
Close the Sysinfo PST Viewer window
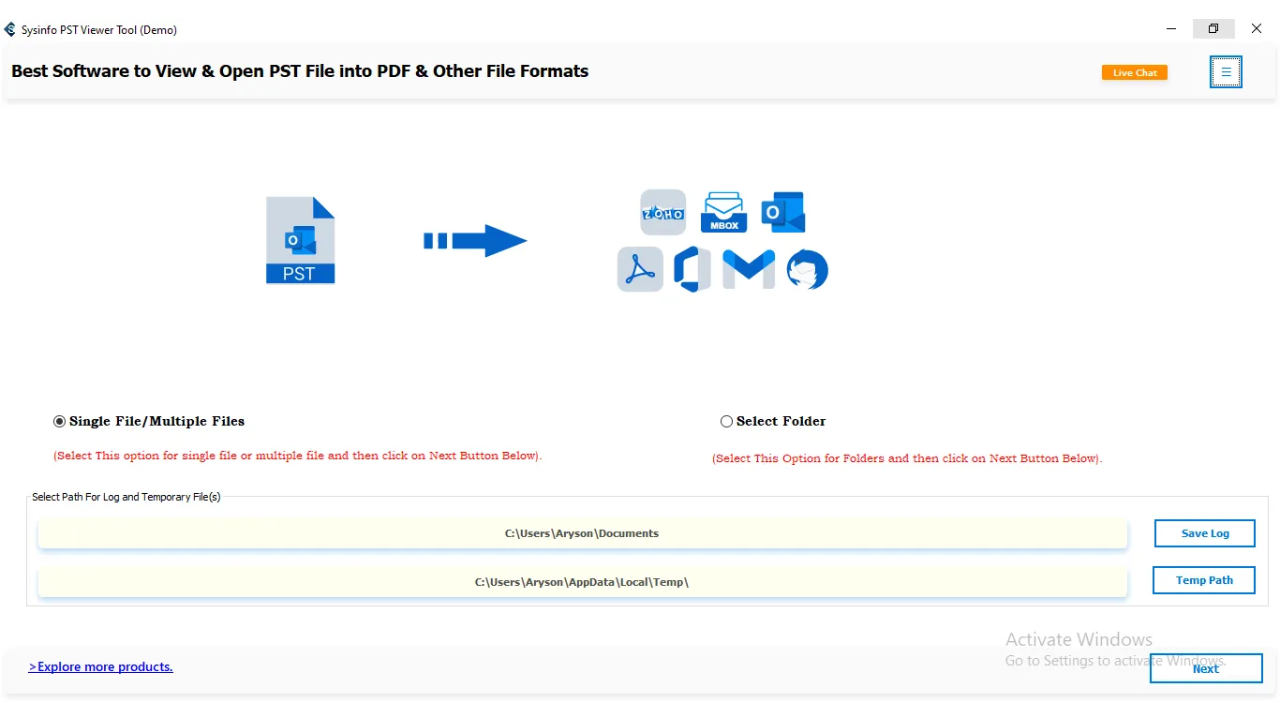point(1257,29)
